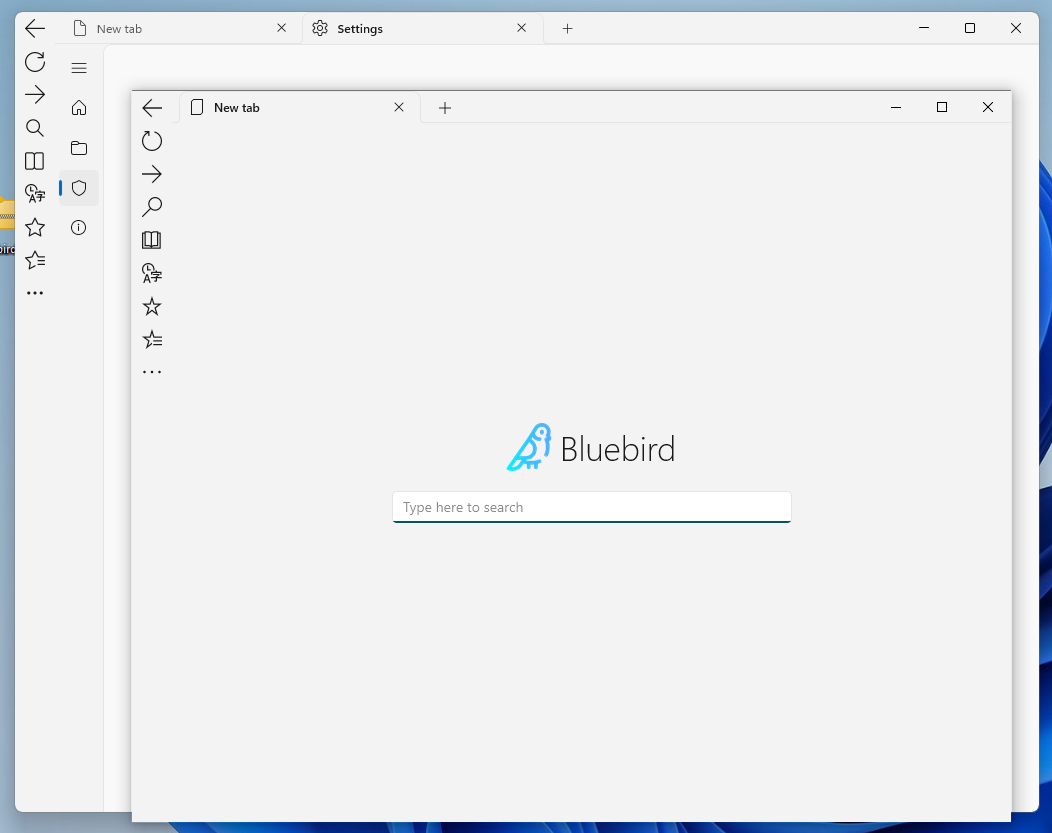Navigate back with the back arrow

pos(152,107)
